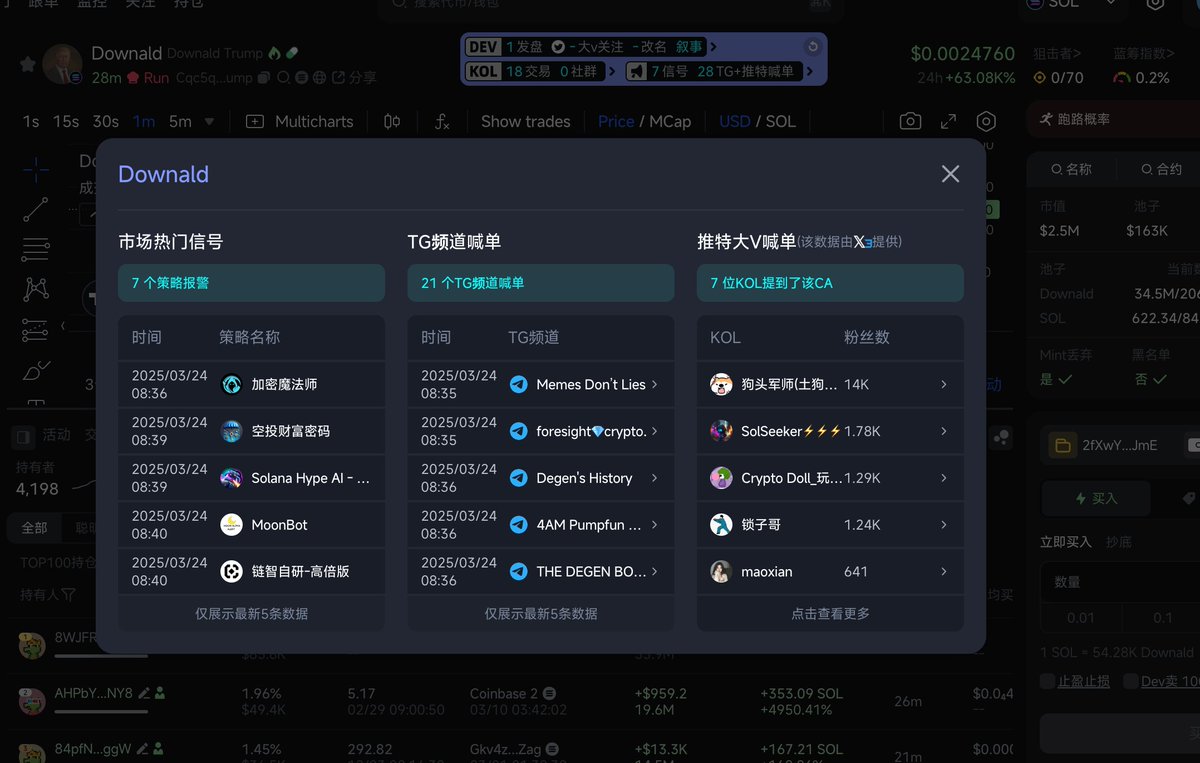Image resolution: width=1200 pixels, height=763 pixels.
Task: Select the 30s timeframe
Action: pos(106,121)
